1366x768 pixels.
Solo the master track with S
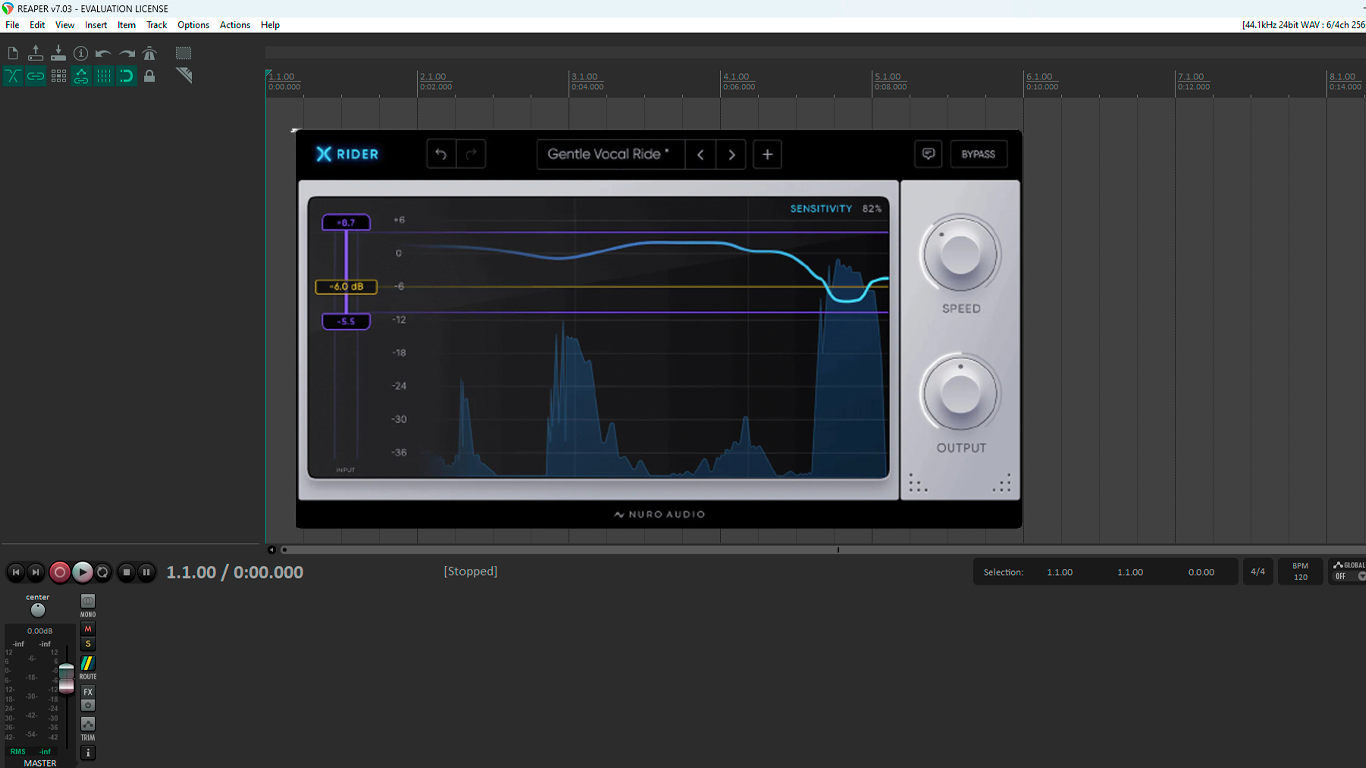click(x=88, y=644)
